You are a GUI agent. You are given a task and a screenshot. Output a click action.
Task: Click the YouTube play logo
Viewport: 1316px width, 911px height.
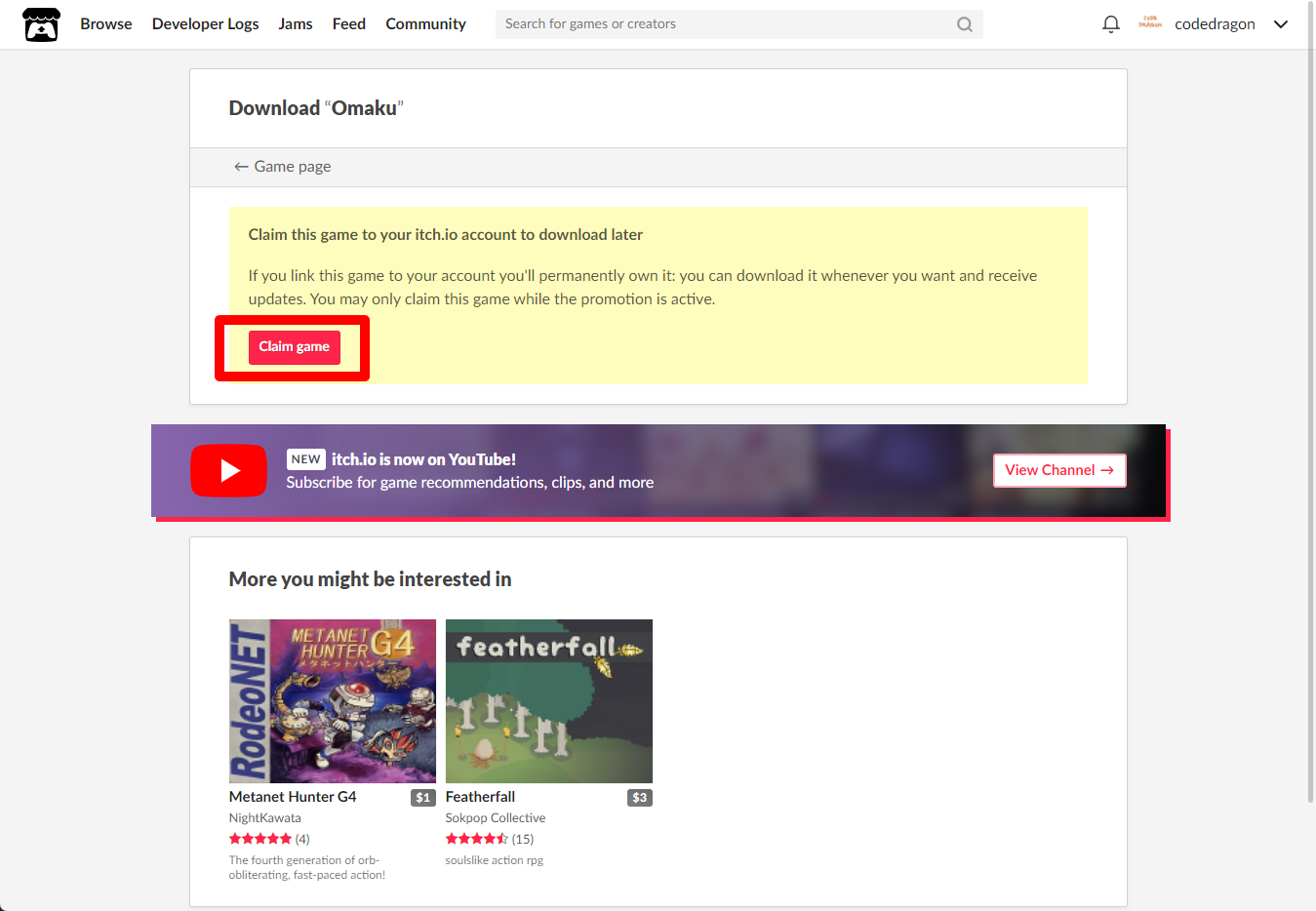228,471
